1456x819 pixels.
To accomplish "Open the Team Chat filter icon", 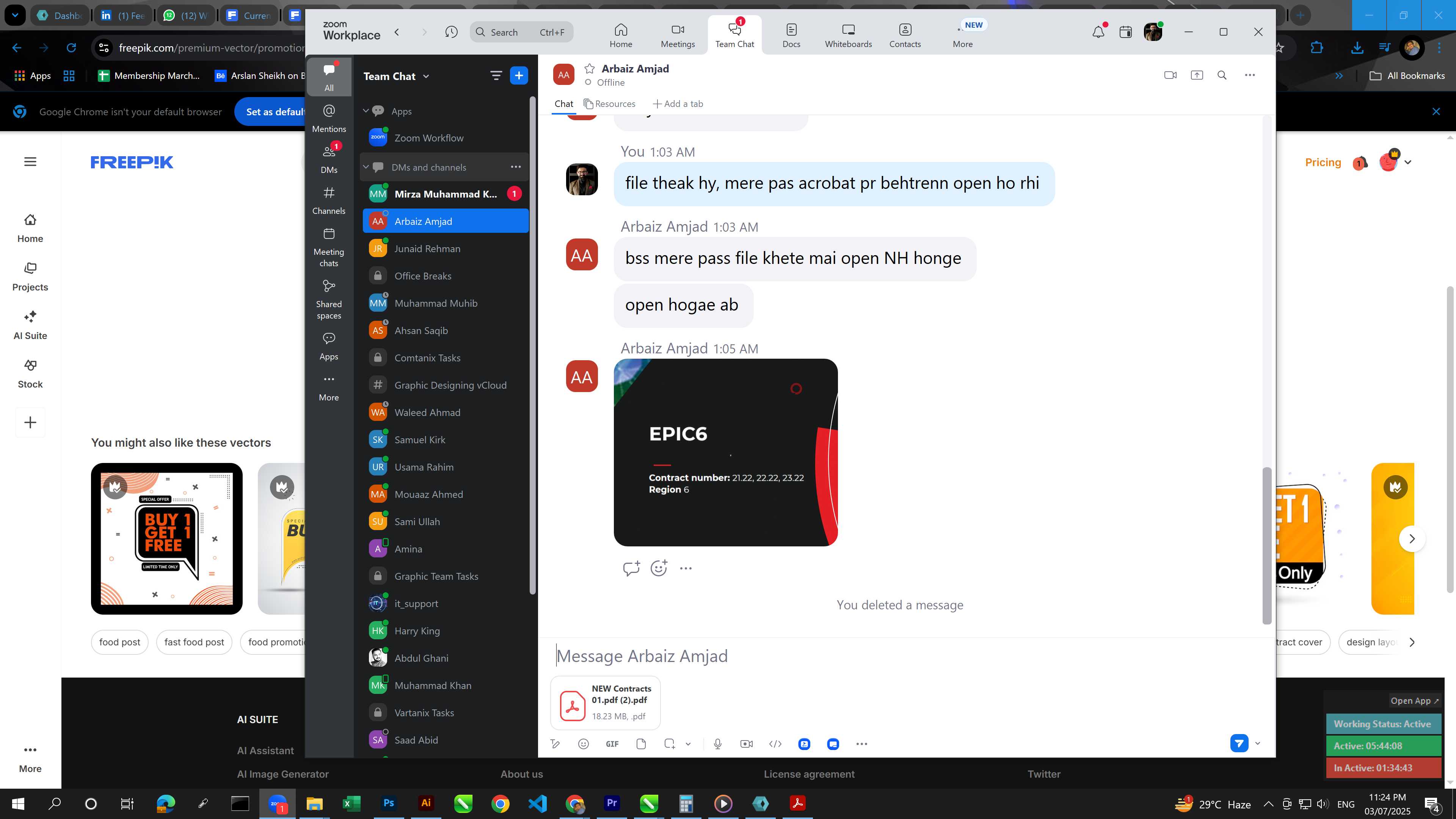I will [x=496, y=76].
